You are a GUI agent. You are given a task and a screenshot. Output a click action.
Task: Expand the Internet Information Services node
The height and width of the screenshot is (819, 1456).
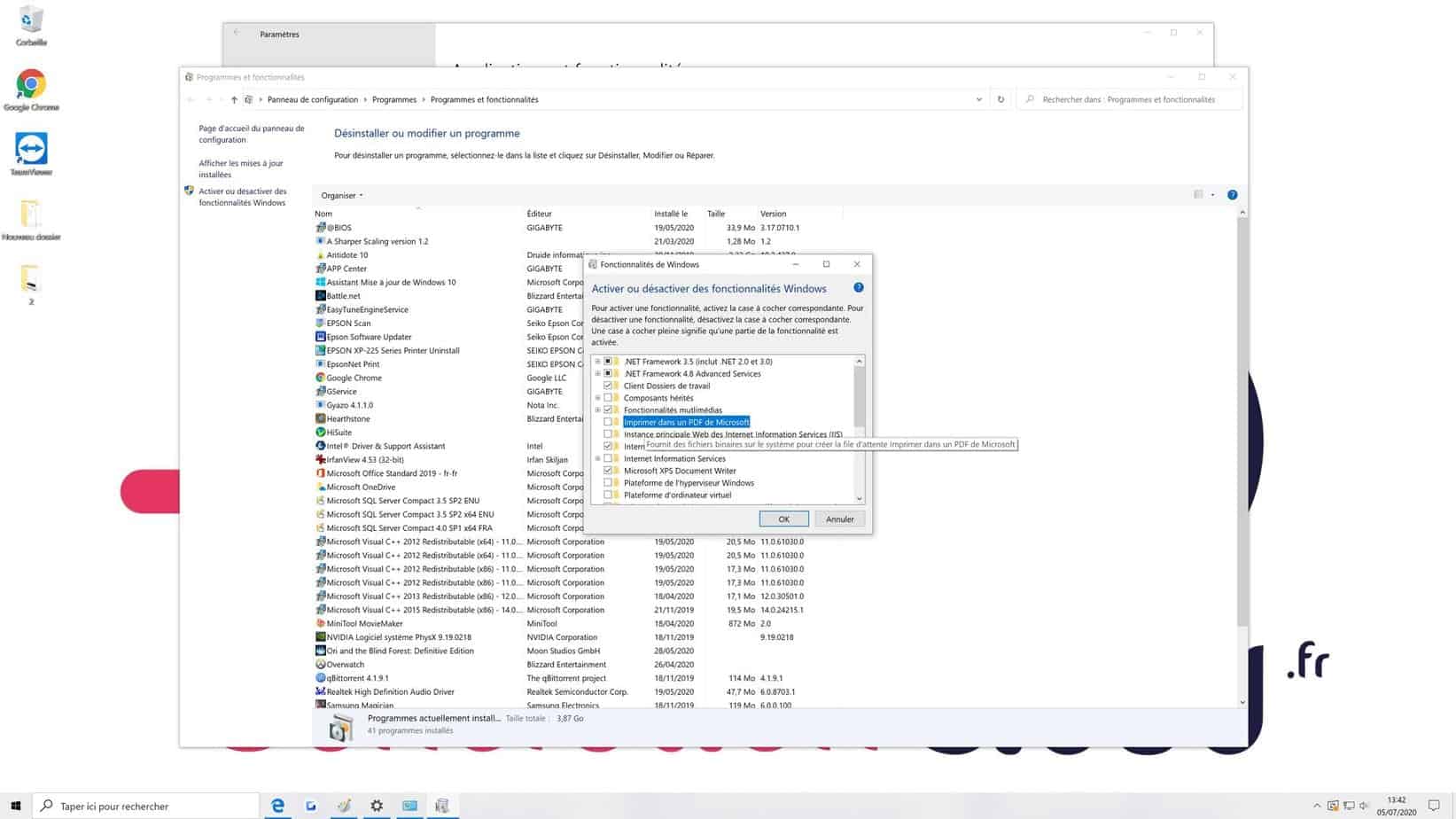coord(597,459)
